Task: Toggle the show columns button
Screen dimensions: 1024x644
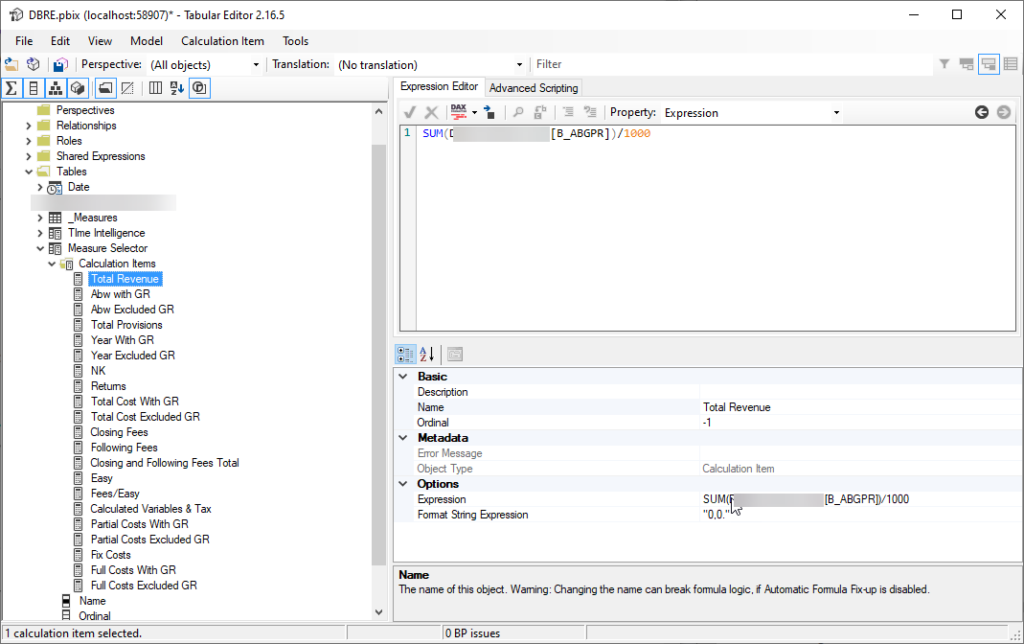Action: tap(33, 88)
